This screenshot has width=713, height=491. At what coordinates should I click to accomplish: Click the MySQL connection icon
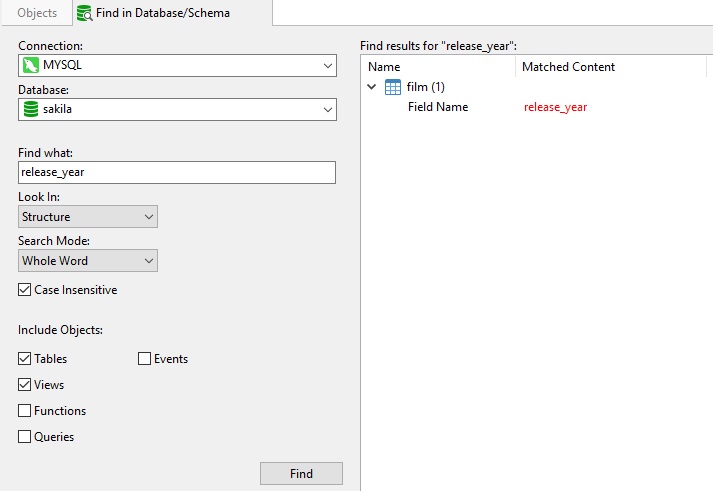click(x=30, y=65)
